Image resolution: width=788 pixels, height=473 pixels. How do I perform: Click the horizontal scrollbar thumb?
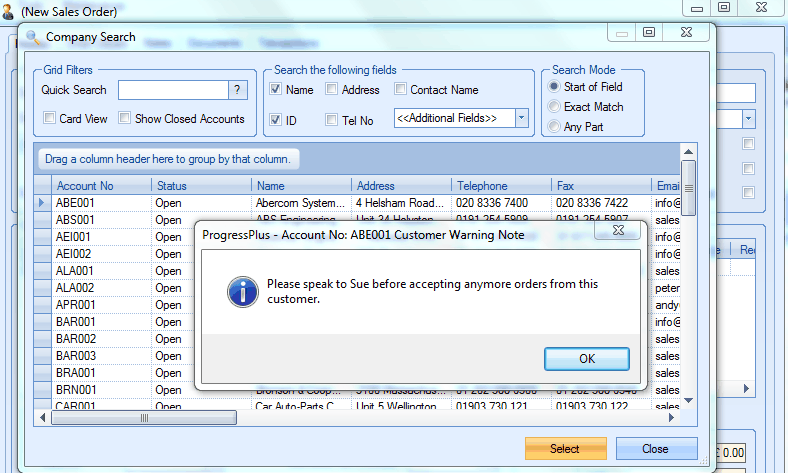[144, 418]
